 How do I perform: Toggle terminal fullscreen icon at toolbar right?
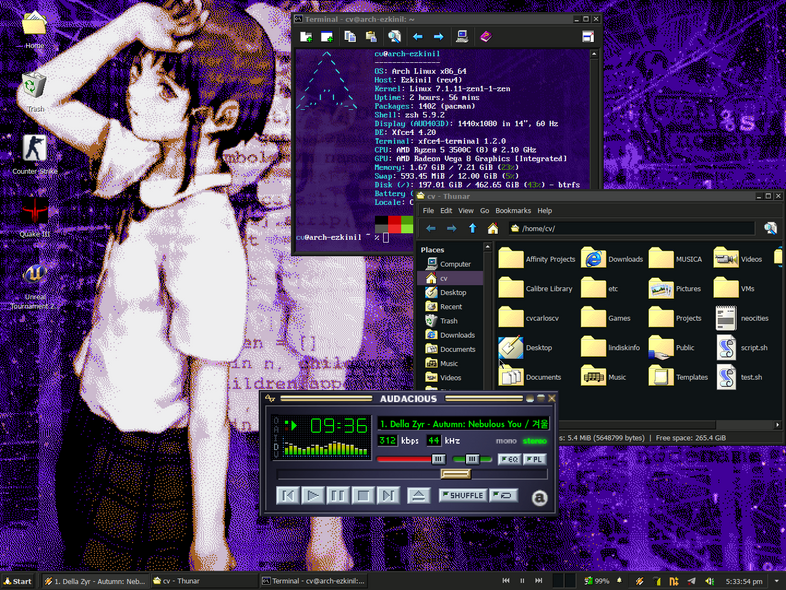pyautogui.click(x=587, y=37)
